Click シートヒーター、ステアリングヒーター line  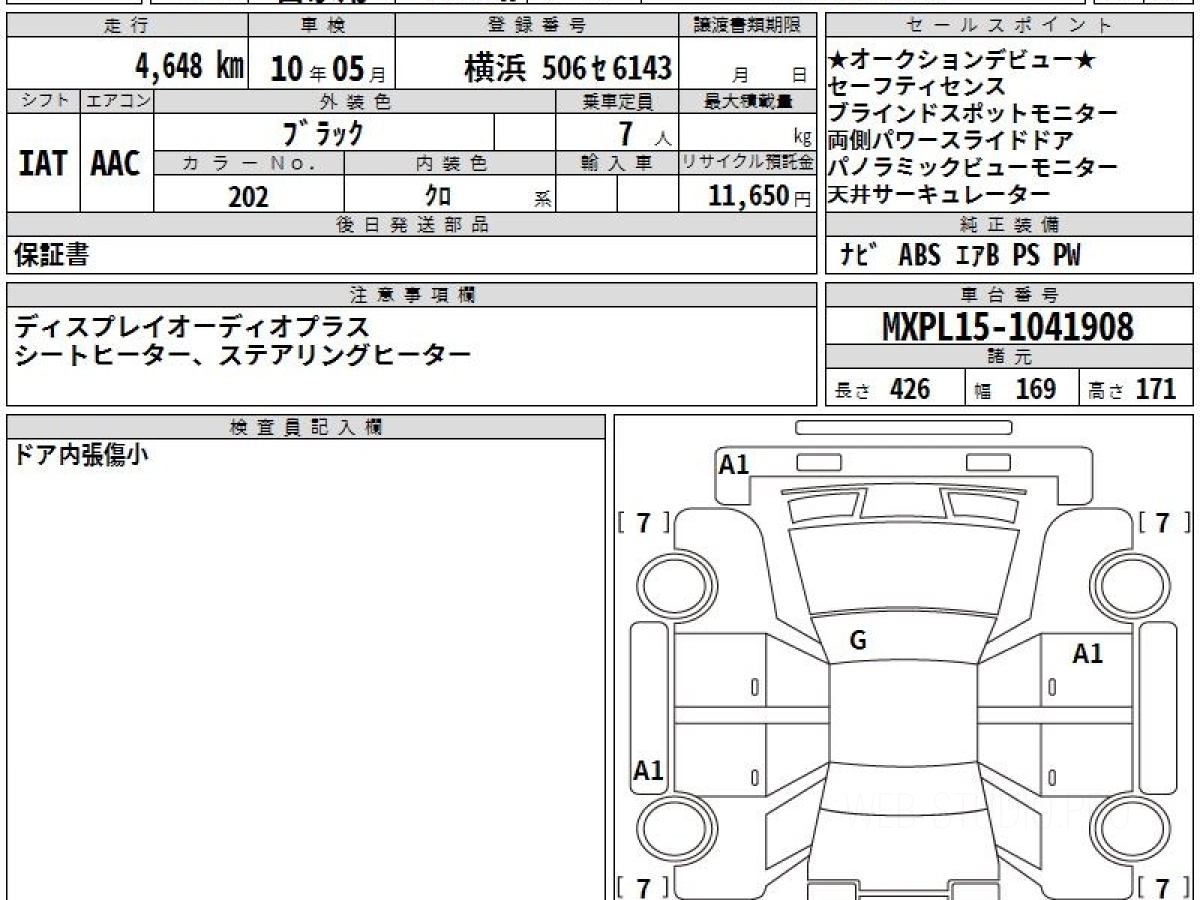coord(243,354)
